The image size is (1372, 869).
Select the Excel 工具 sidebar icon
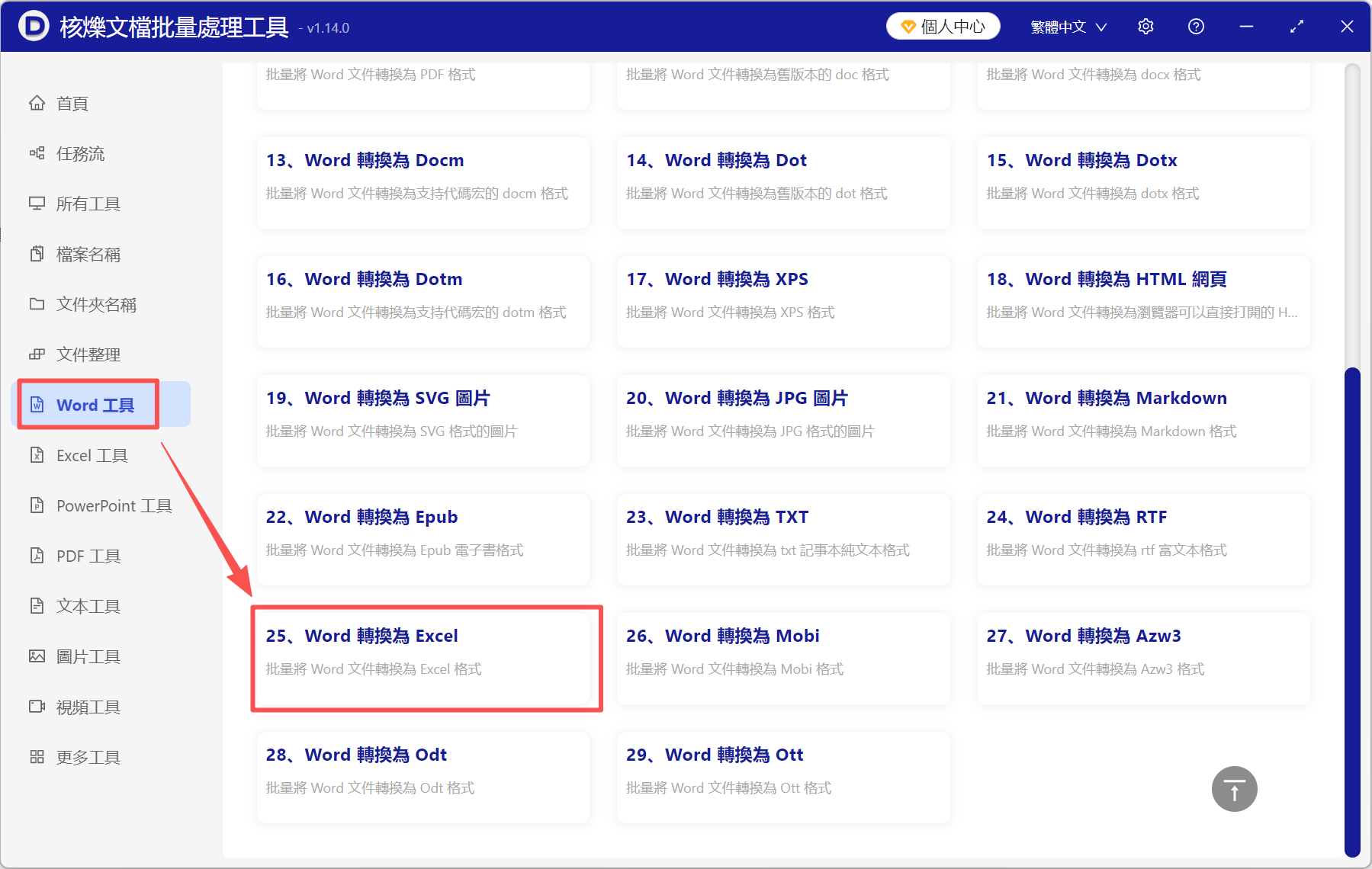pyautogui.click(x=37, y=454)
